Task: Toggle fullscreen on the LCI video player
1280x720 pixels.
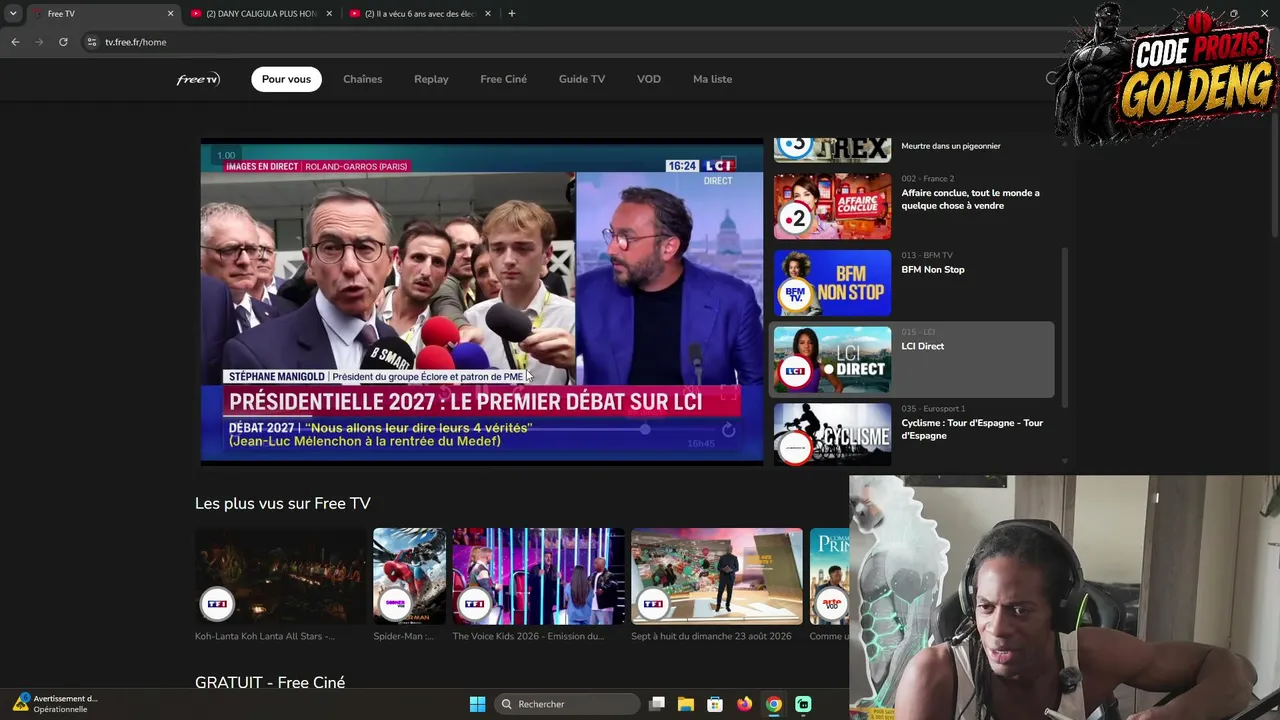Action: coord(729,393)
